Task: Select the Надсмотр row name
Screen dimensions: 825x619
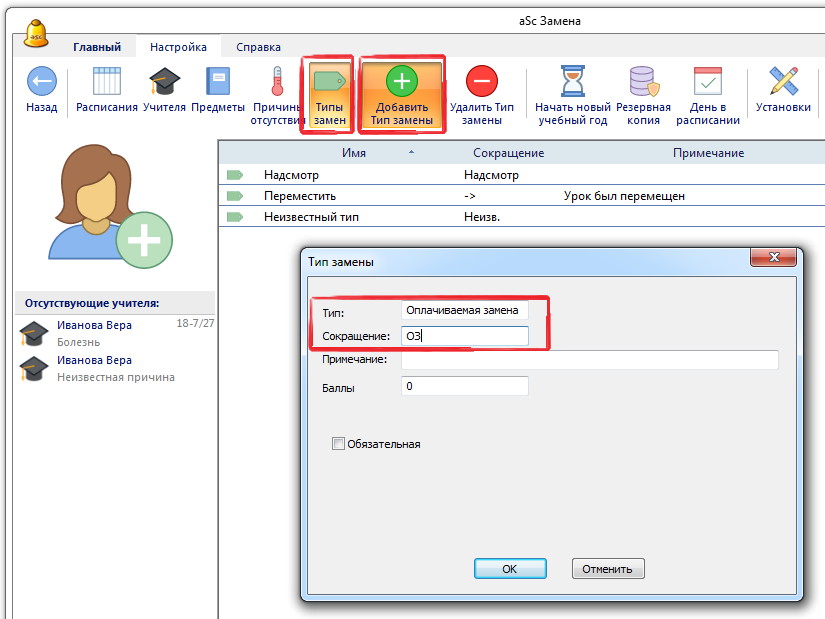Action: (x=291, y=175)
